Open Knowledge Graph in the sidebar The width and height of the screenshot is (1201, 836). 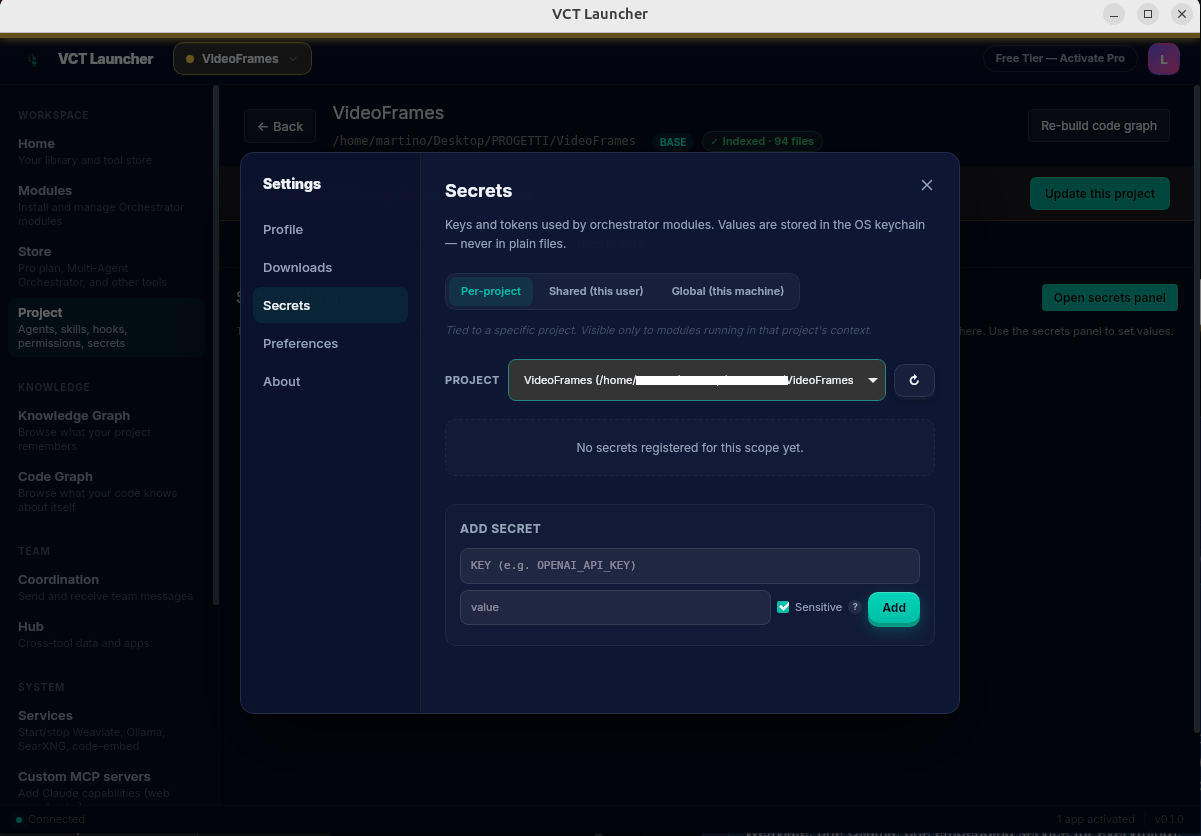click(x=105, y=430)
